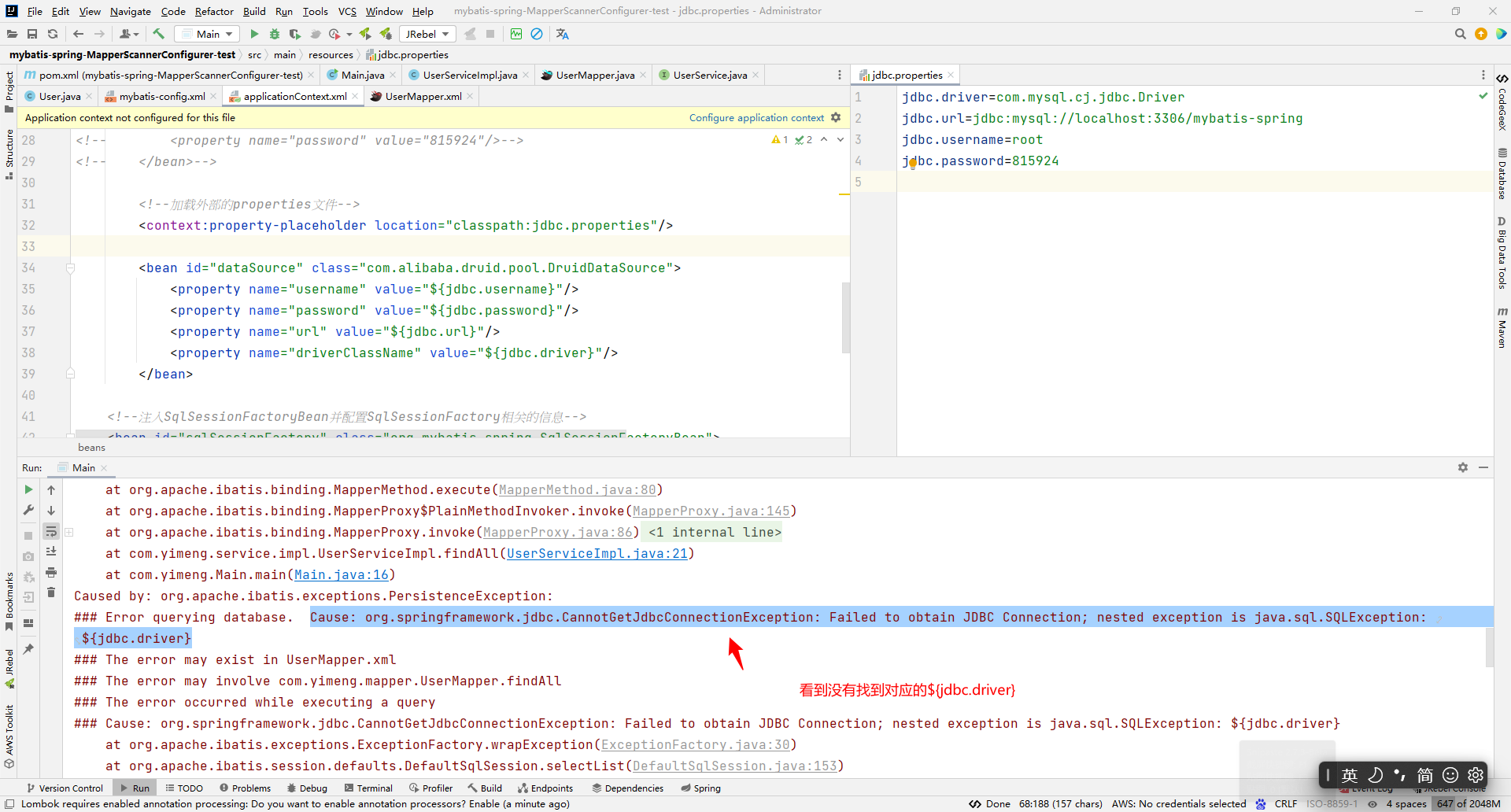
Task: Open UserServiceImpl.java:21 stack link
Action: click(x=597, y=553)
